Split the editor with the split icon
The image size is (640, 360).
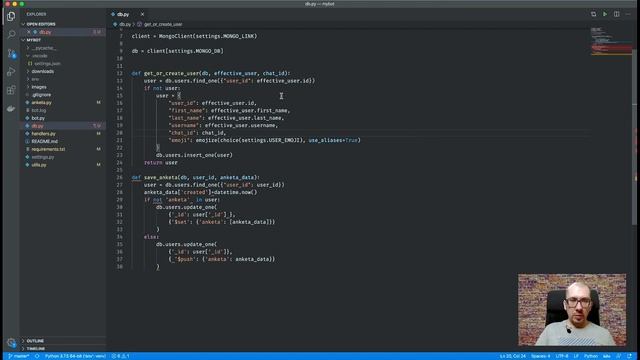(616, 14)
